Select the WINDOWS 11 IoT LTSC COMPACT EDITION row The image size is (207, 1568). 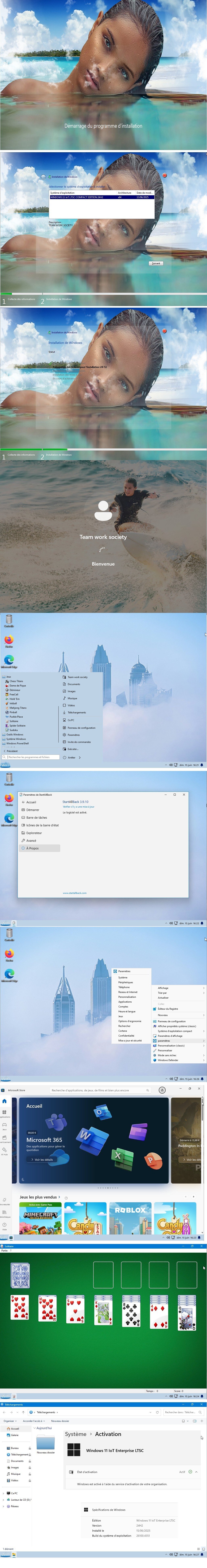point(101,197)
